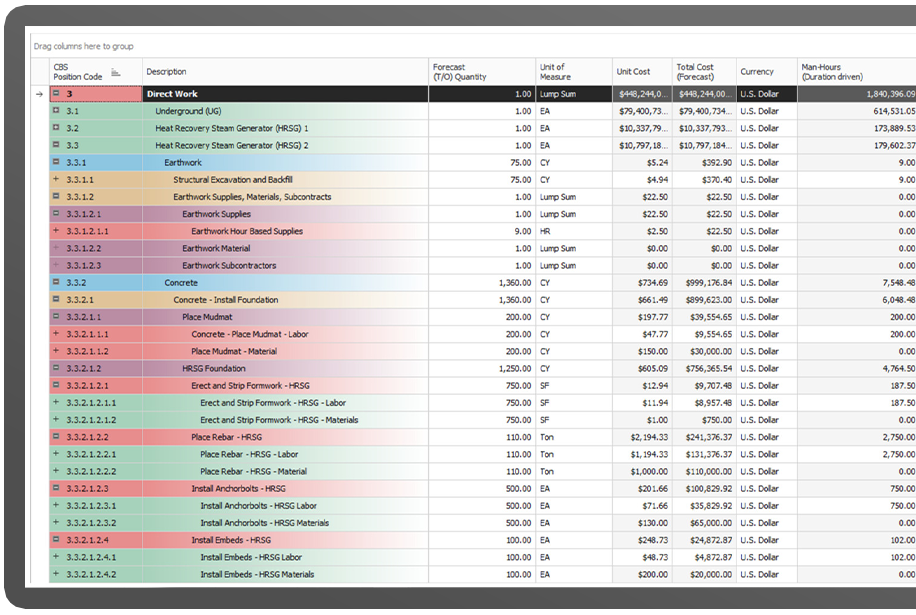
Task: Click the HR unit of measure cell
Action: pos(574,231)
